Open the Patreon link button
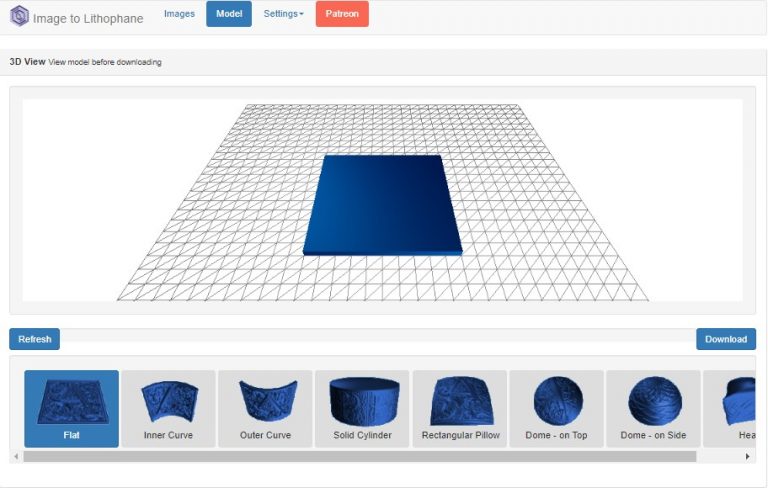 pyautogui.click(x=342, y=14)
